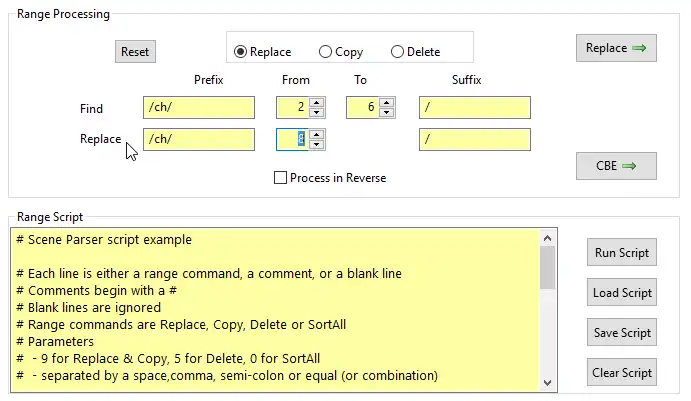Viewport: 691px width, 401px height.
Task: Decrease the Replace From value
Action: (317, 144)
